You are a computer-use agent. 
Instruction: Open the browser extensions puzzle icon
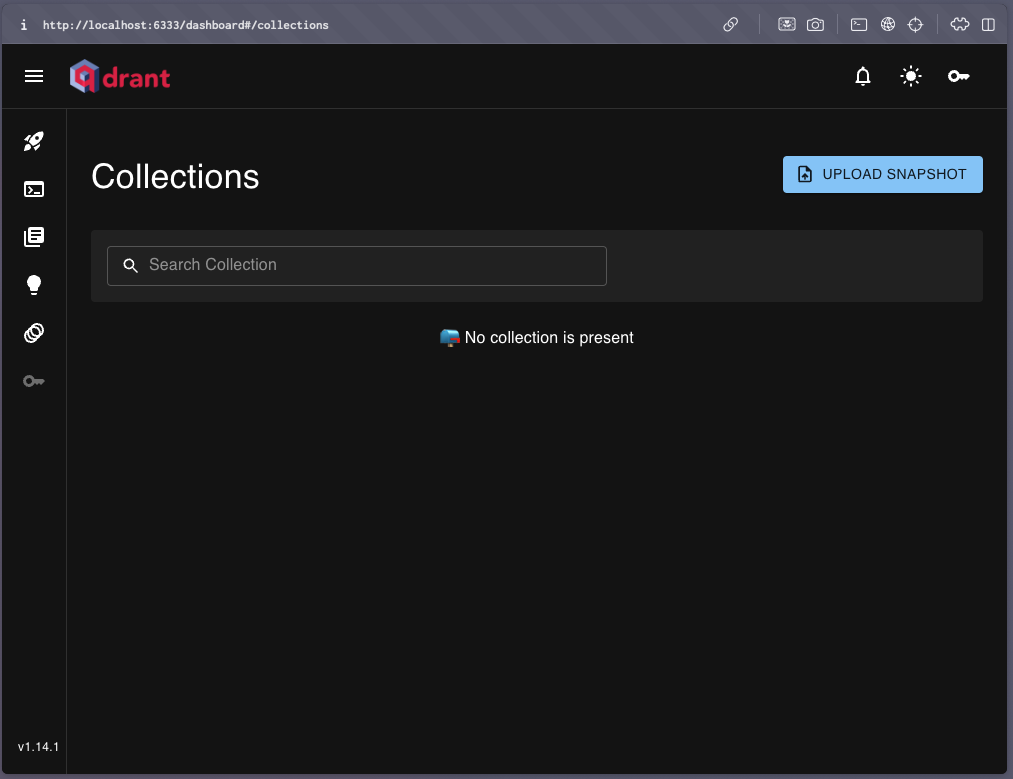959,25
